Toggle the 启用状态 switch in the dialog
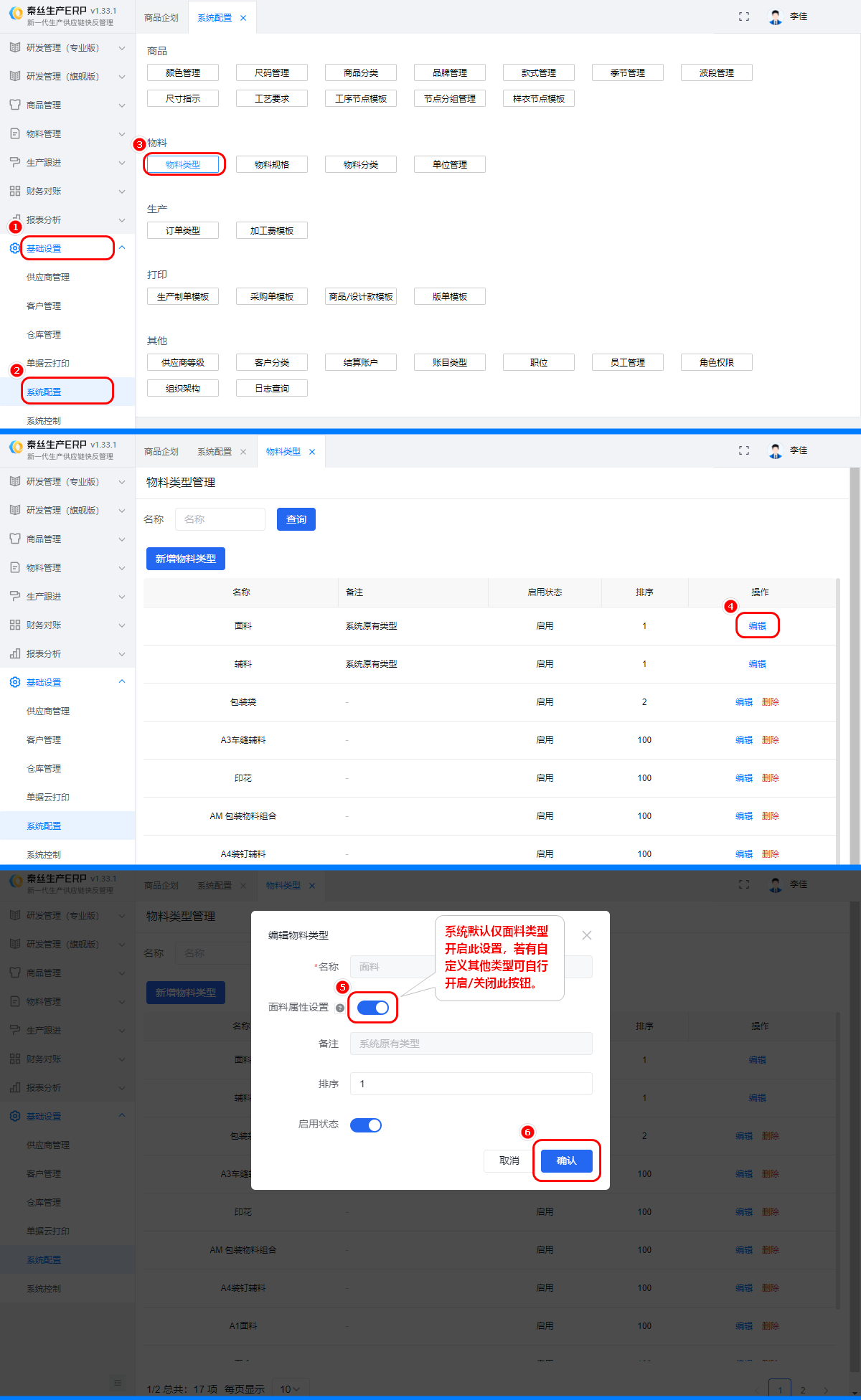Screen dimensions: 861x1400 pyautogui.click(x=366, y=1125)
